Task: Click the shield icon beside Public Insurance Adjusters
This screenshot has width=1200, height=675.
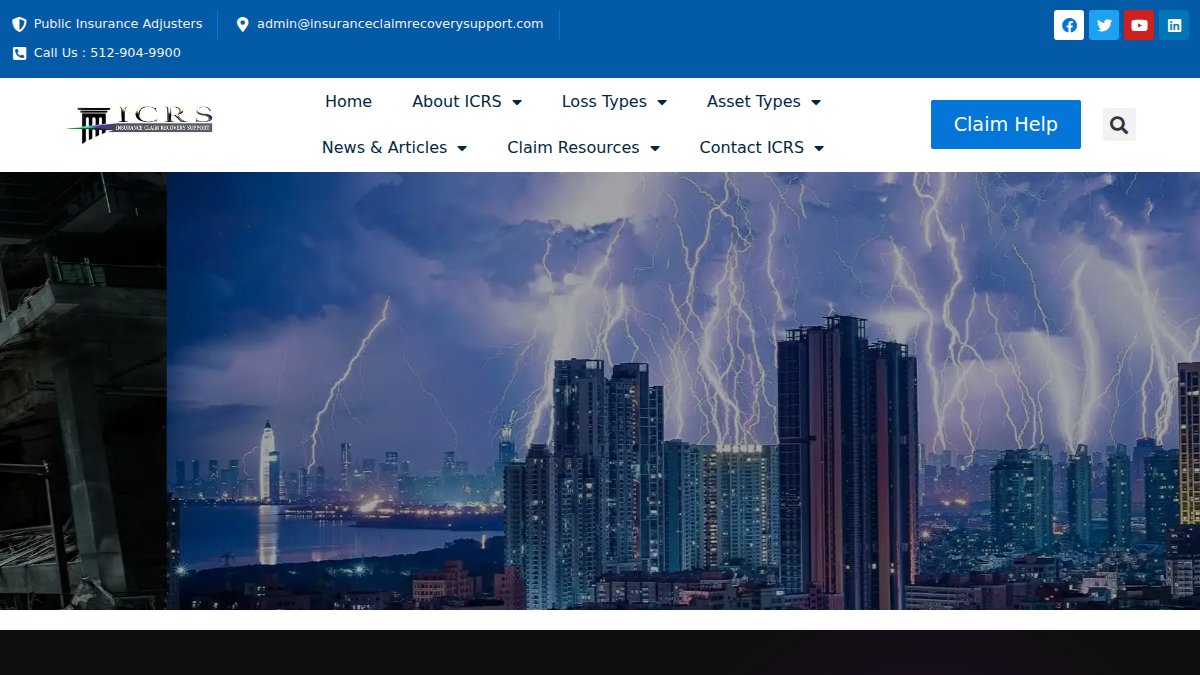Action: point(19,24)
